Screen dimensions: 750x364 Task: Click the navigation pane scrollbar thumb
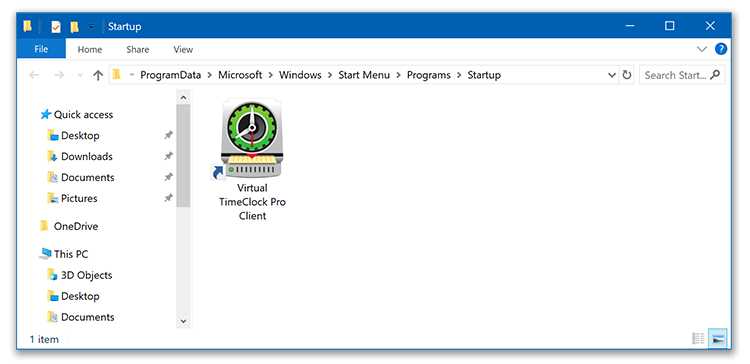point(183,156)
